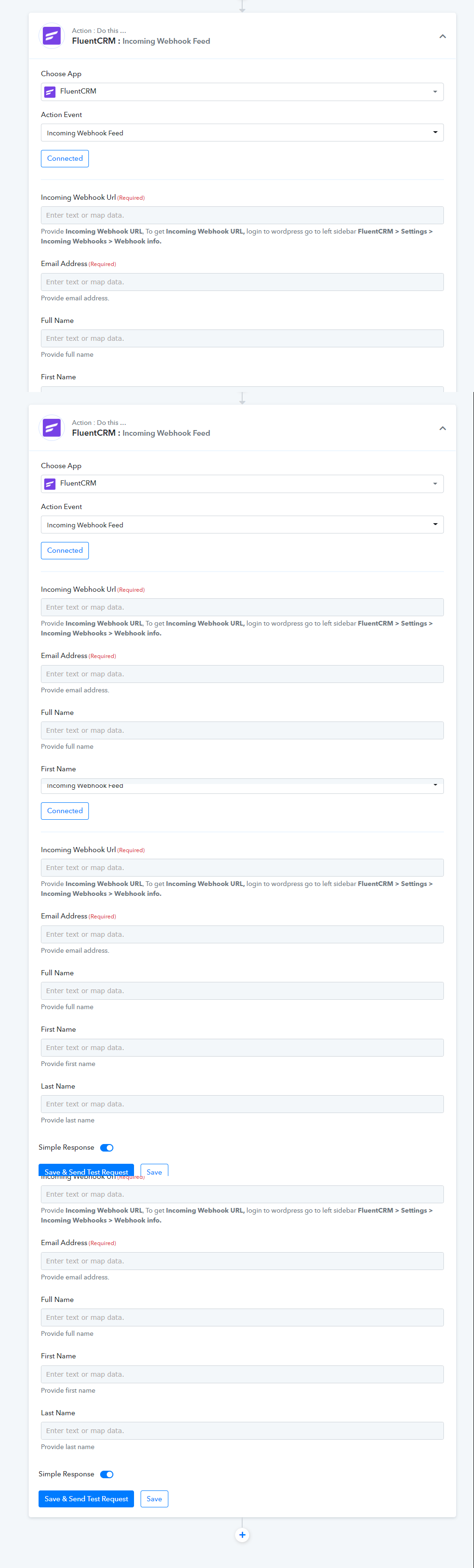474x1568 pixels.
Task: Open the first Choose App dropdown
Action: 243,92
